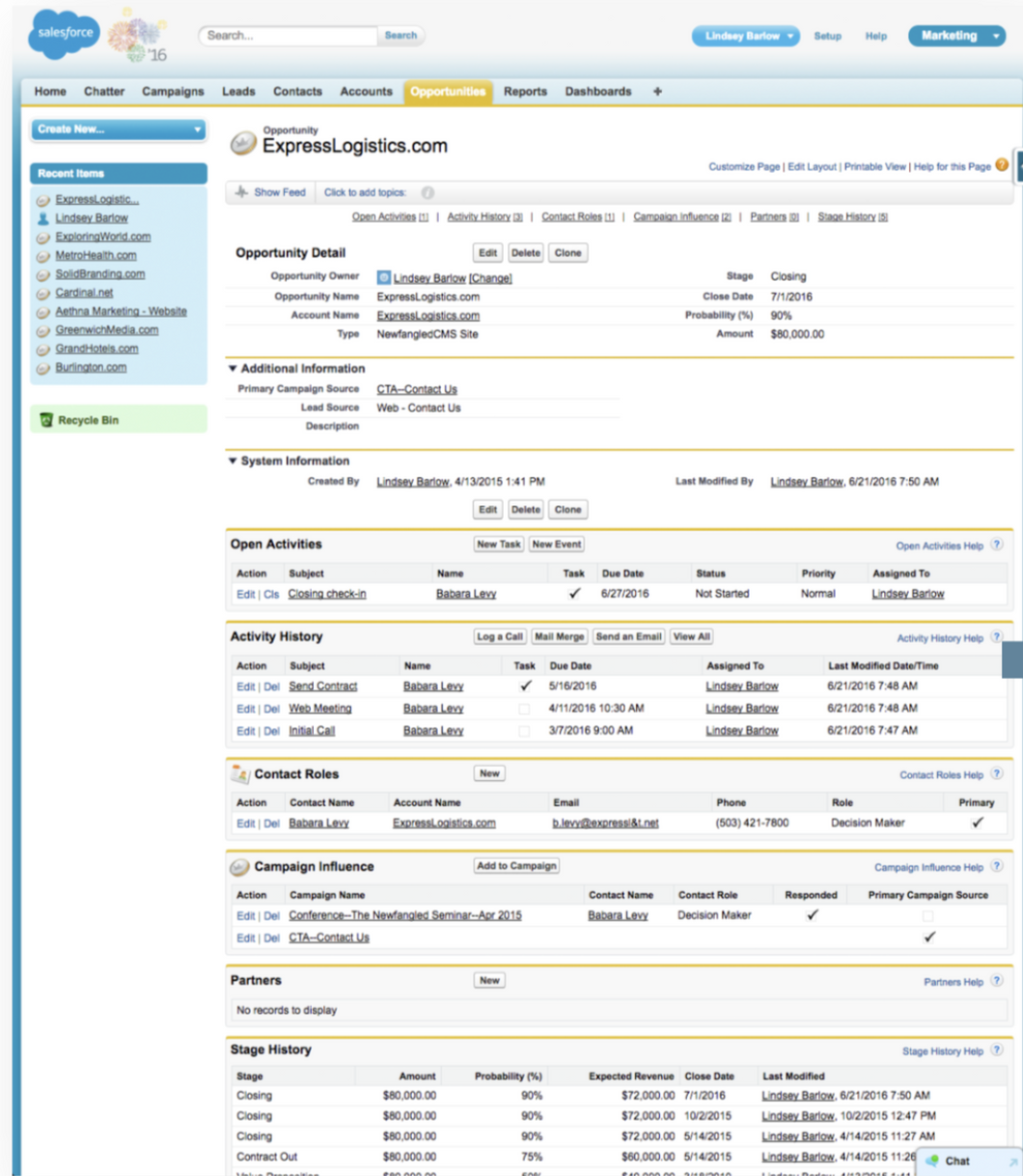The width and height of the screenshot is (1023, 1176).
Task: Click the New Task button
Action: 499,545
